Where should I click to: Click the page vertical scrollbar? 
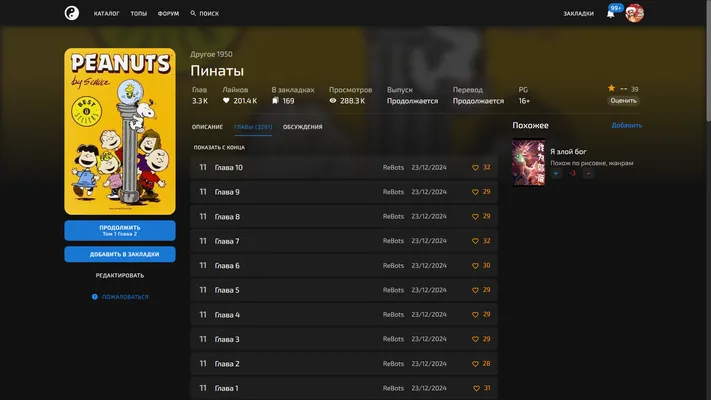click(x=708, y=61)
